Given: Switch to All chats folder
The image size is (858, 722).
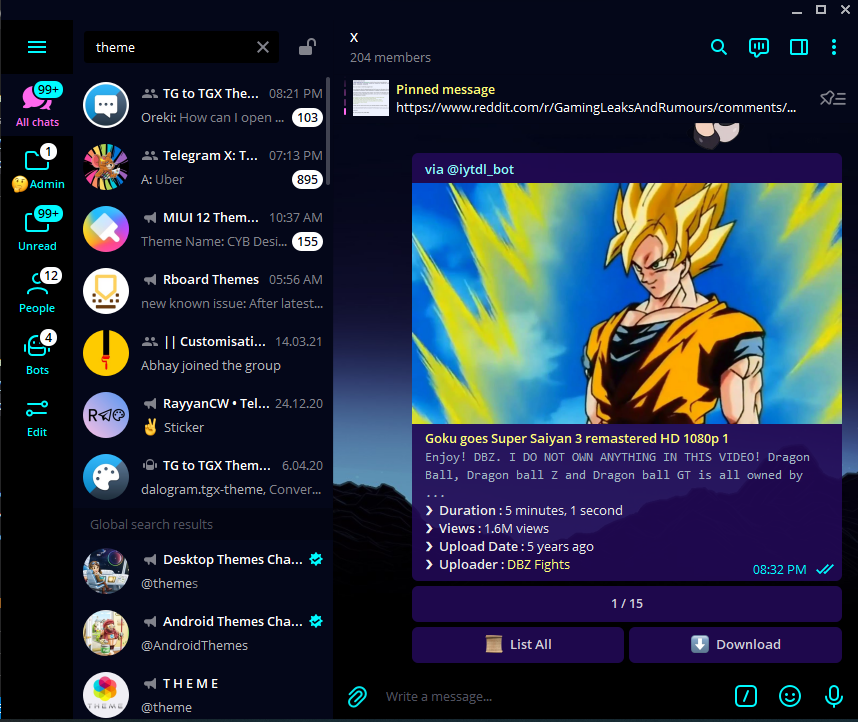Looking at the screenshot, I should coord(37,105).
